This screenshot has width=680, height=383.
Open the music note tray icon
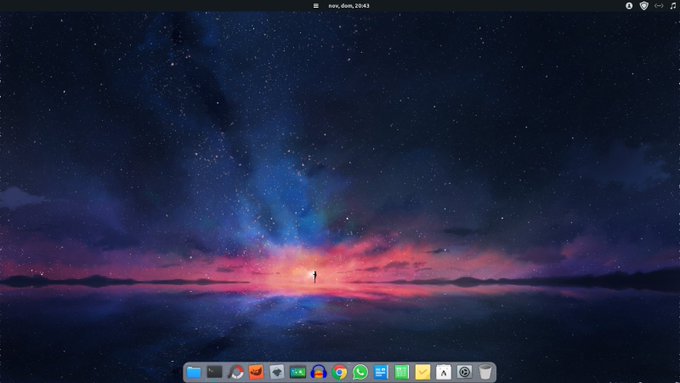673,6
